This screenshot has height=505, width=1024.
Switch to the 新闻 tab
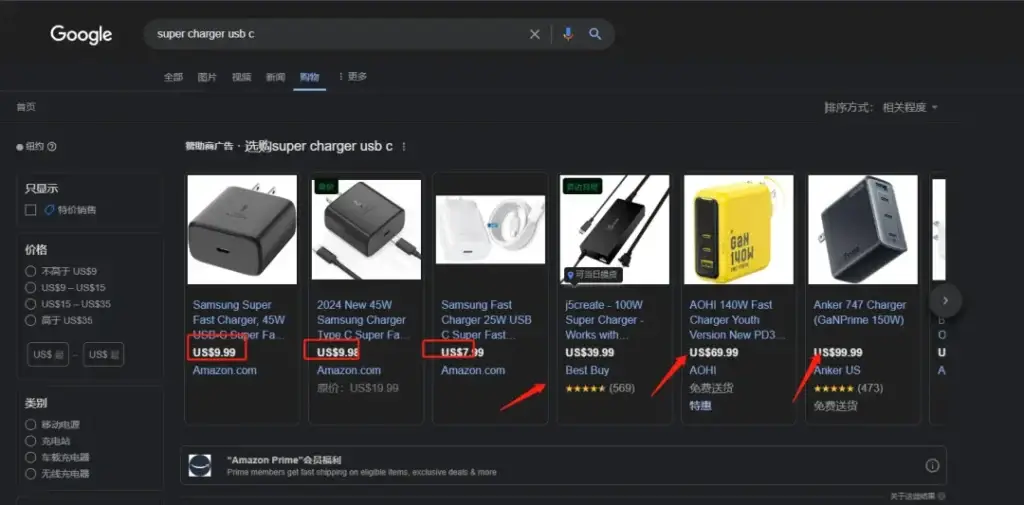275,77
